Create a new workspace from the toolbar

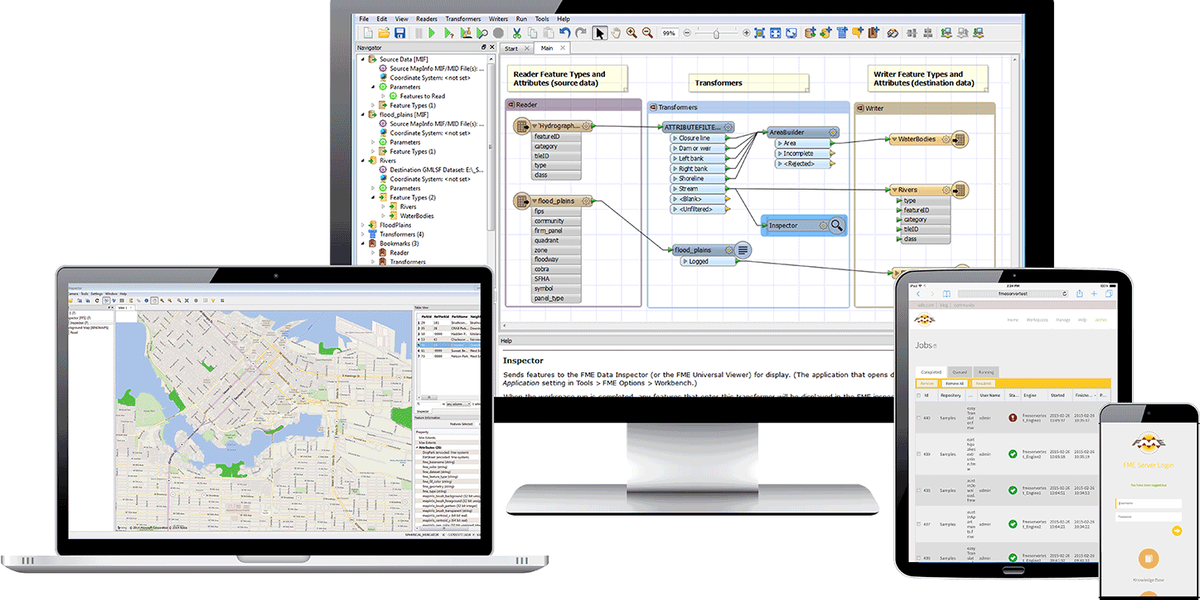click(367, 33)
